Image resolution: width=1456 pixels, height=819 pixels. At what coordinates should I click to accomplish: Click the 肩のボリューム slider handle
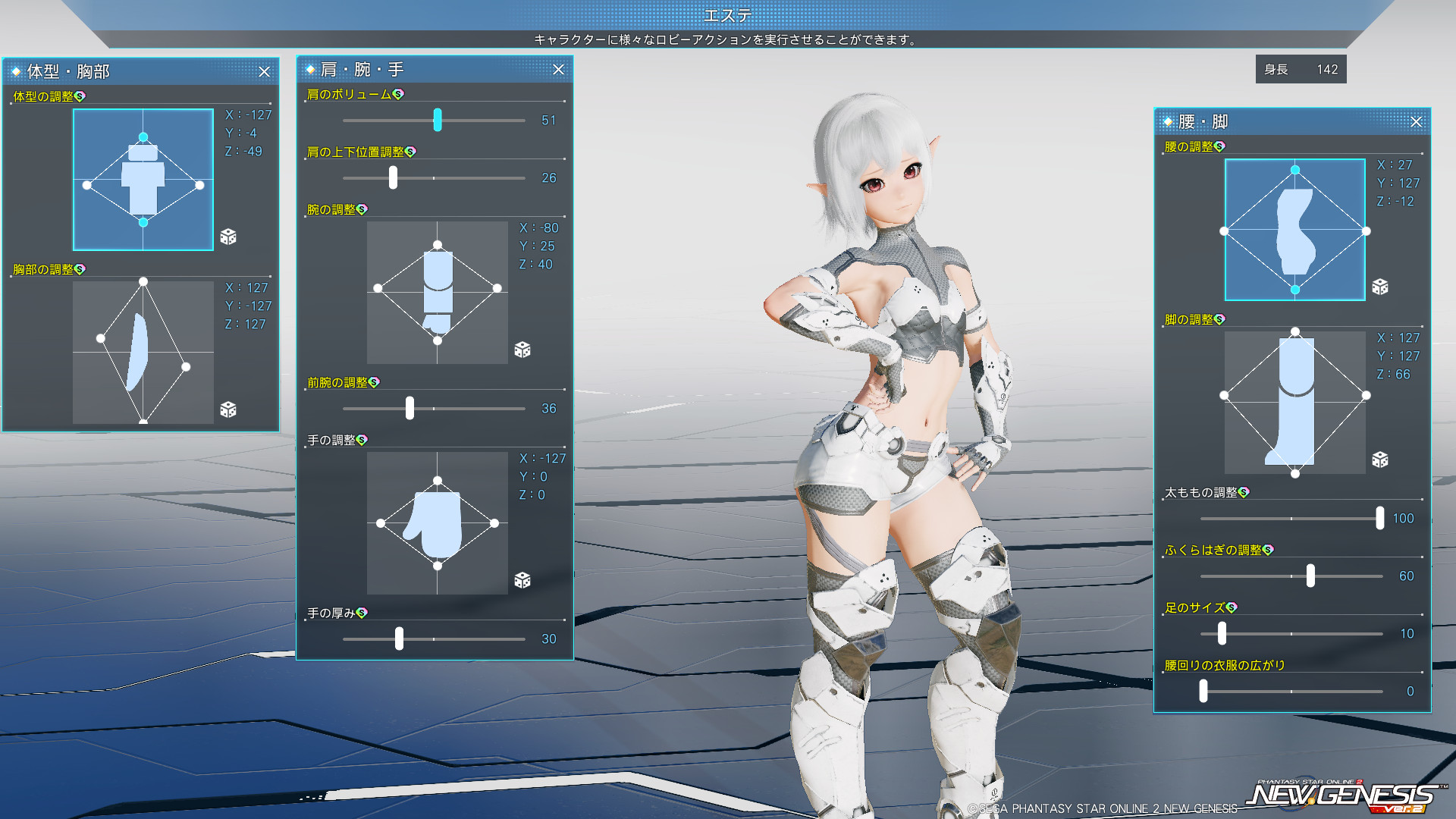pyautogui.click(x=438, y=120)
